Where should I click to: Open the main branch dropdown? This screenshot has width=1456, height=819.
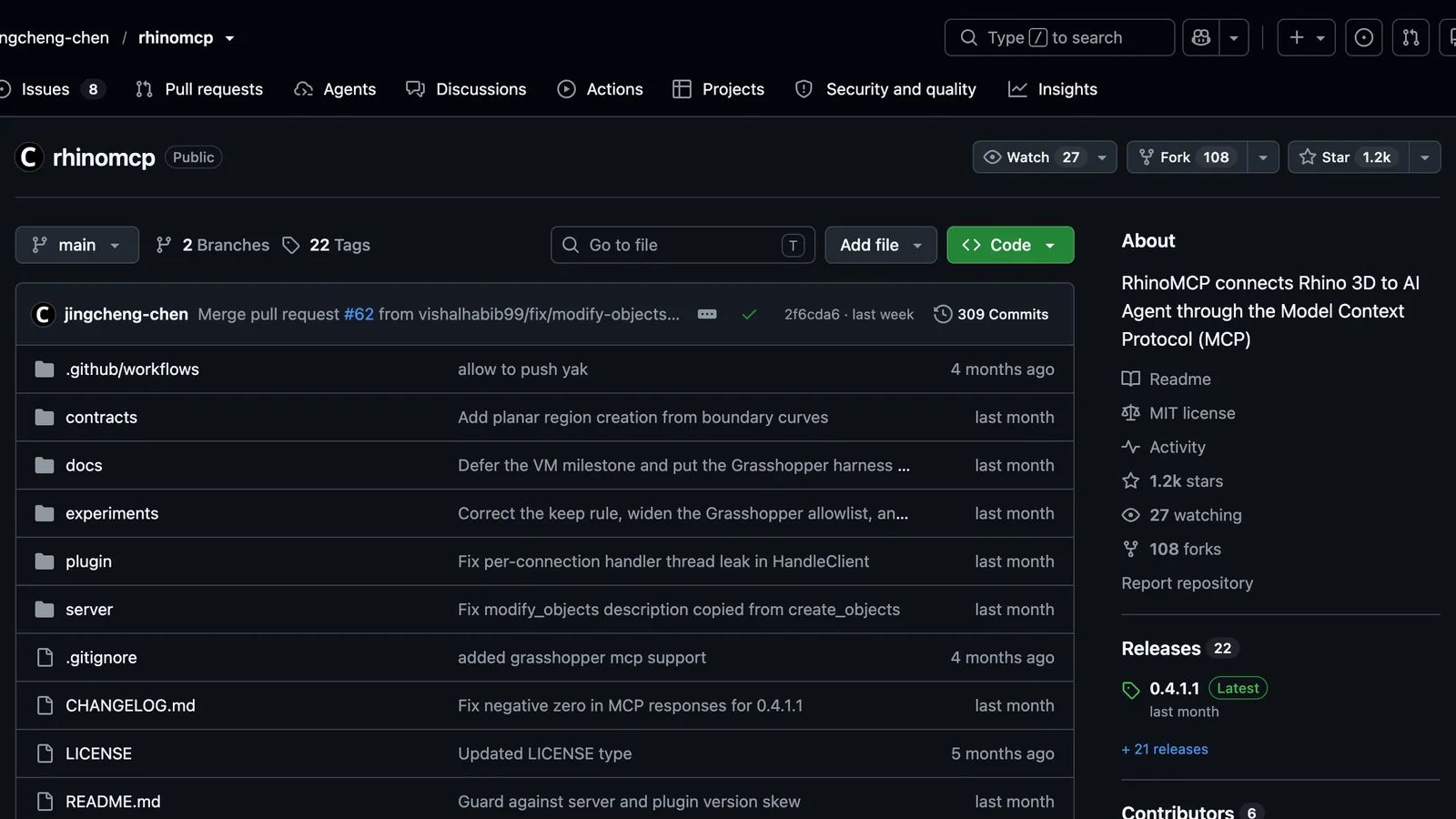tap(77, 245)
